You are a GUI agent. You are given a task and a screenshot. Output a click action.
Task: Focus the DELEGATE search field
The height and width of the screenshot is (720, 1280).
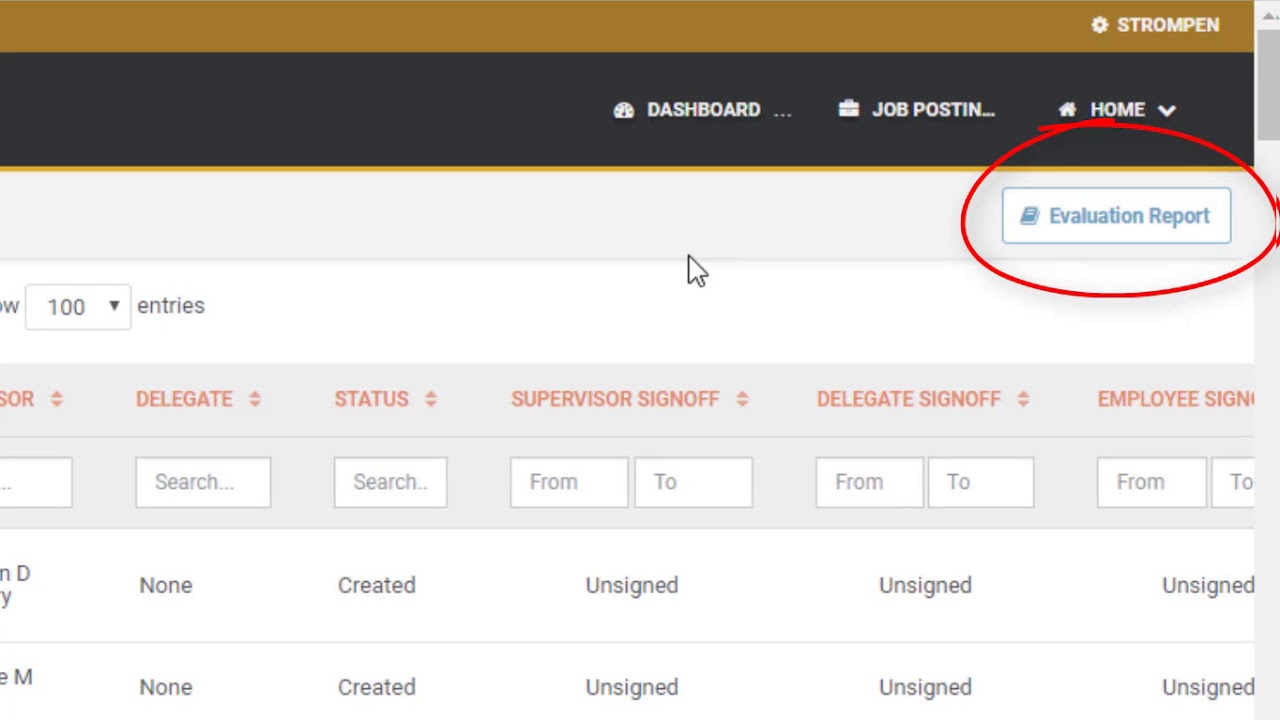pos(203,482)
